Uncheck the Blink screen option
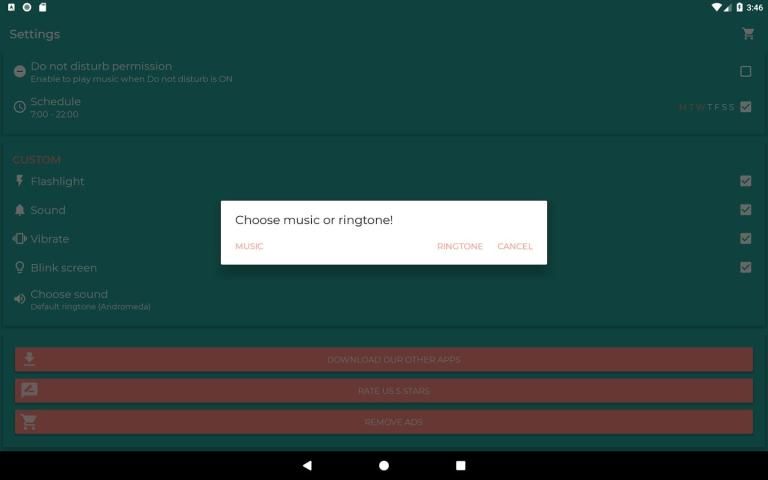This screenshot has width=768, height=480. click(745, 267)
